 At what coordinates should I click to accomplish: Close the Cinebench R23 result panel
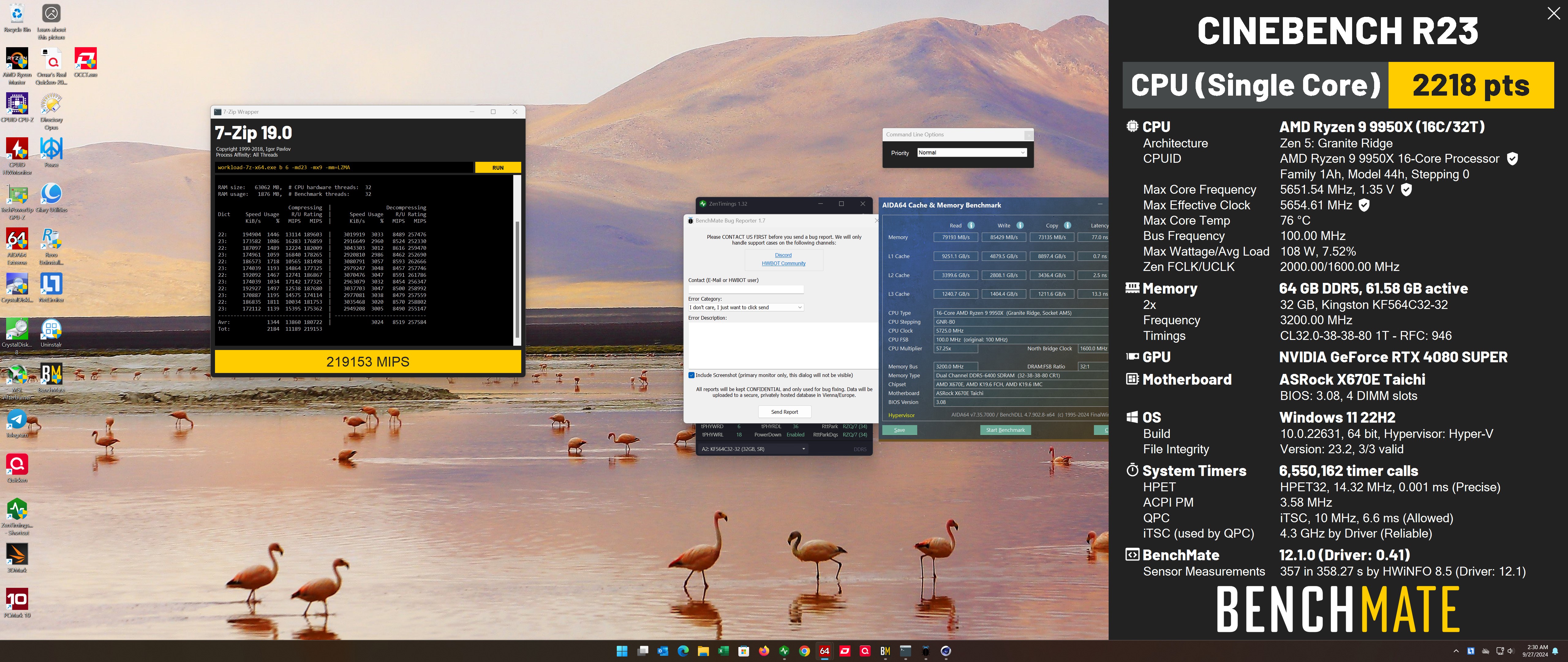[1553, 13]
